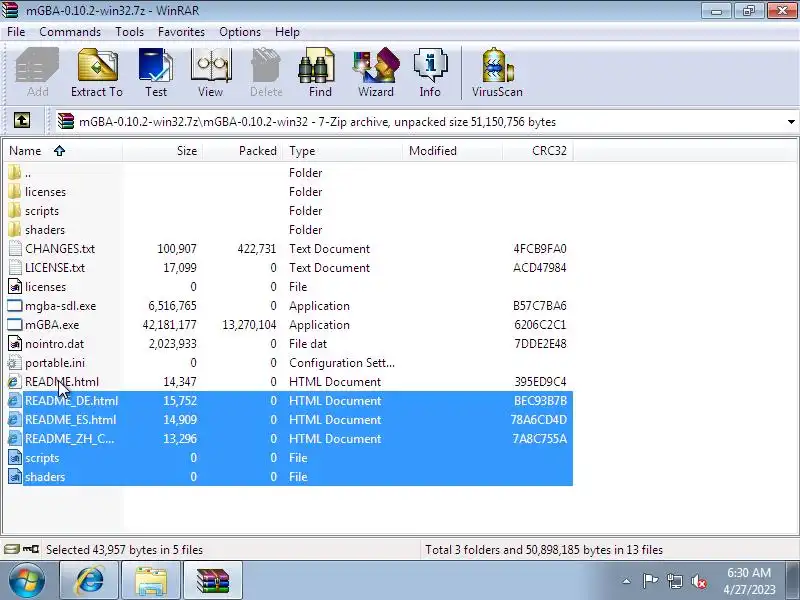Sort by the Modified column header

pyautogui.click(x=453, y=151)
